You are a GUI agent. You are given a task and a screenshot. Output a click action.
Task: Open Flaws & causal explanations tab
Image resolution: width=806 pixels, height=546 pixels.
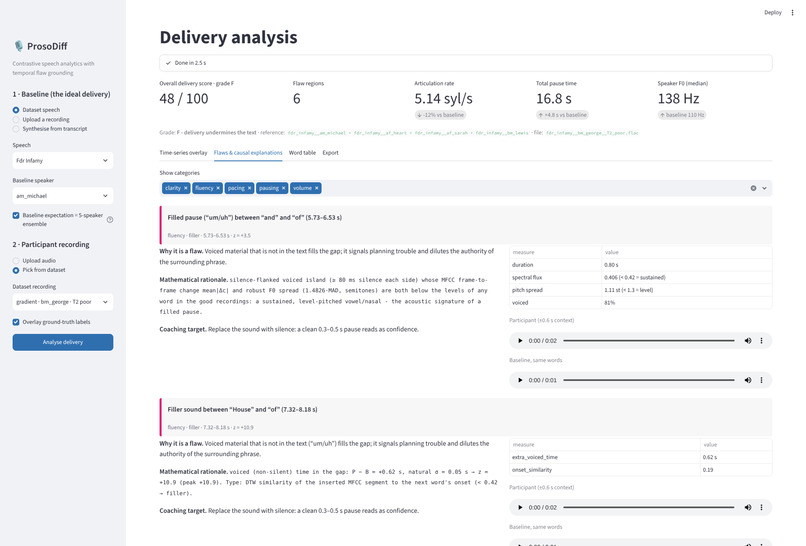tap(248, 153)
